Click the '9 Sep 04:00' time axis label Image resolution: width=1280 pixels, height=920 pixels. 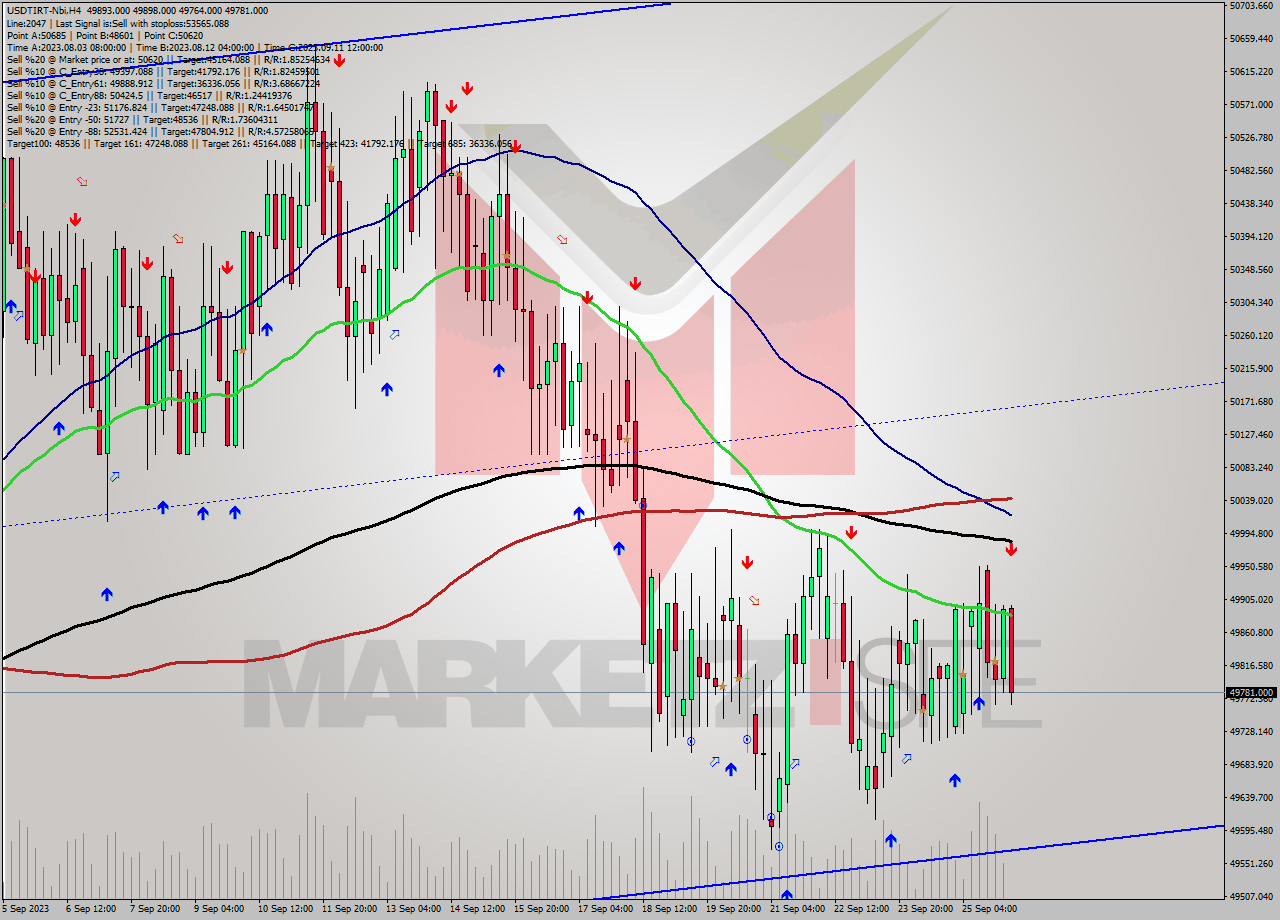220,909
